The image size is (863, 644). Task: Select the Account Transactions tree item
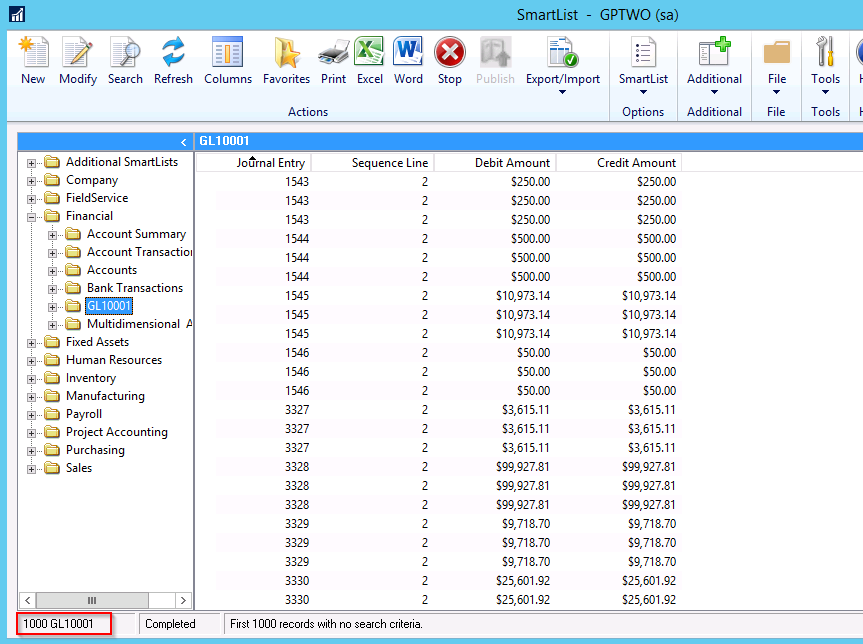[139, 252]
